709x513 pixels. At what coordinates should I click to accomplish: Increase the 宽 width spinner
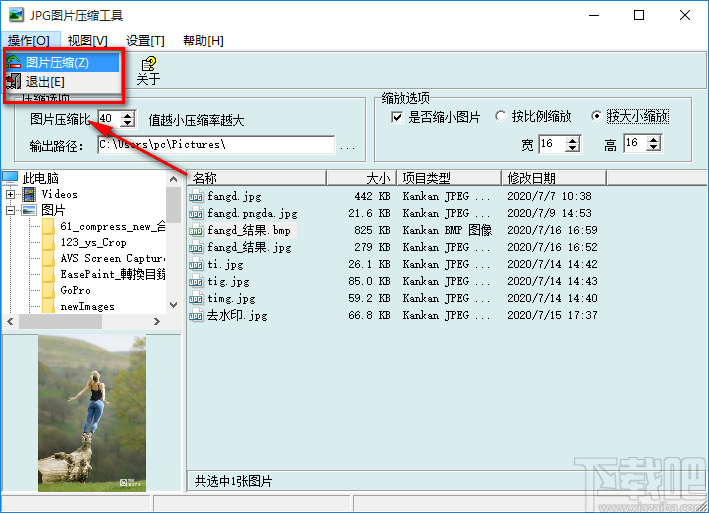[573, 141]
